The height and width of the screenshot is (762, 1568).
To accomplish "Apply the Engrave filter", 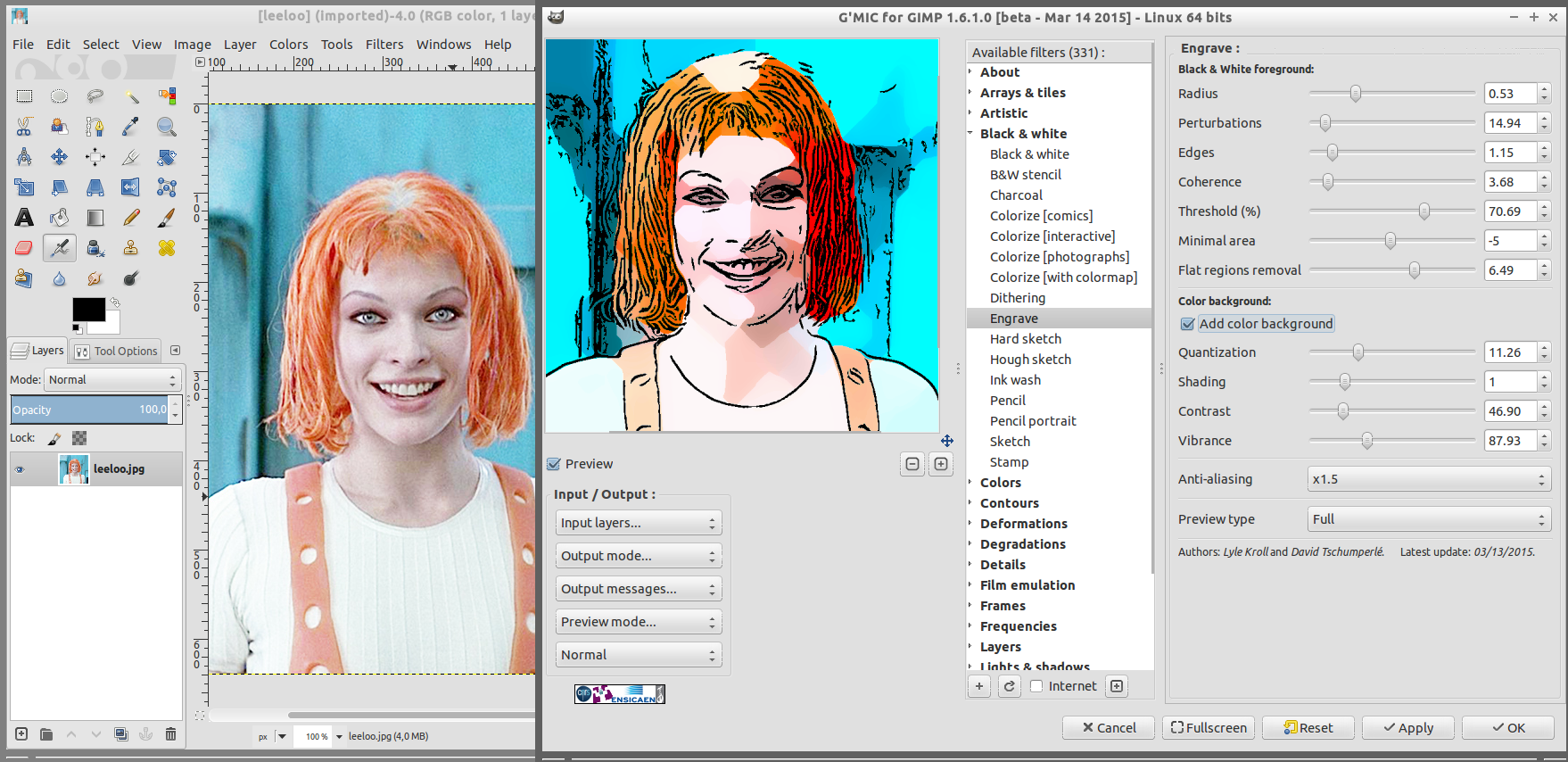I will click(1408, 728).
